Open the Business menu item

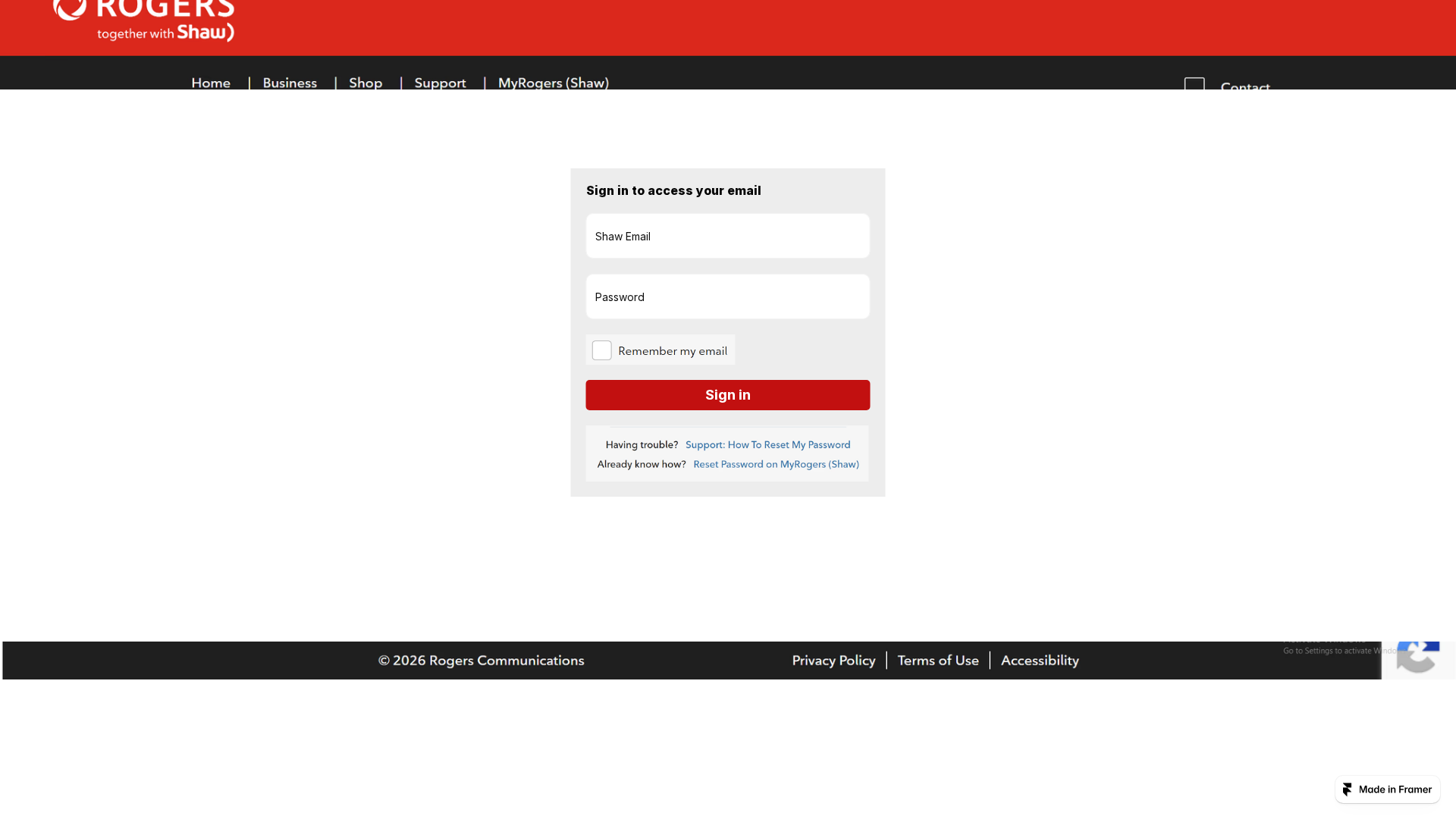[290, 83]
